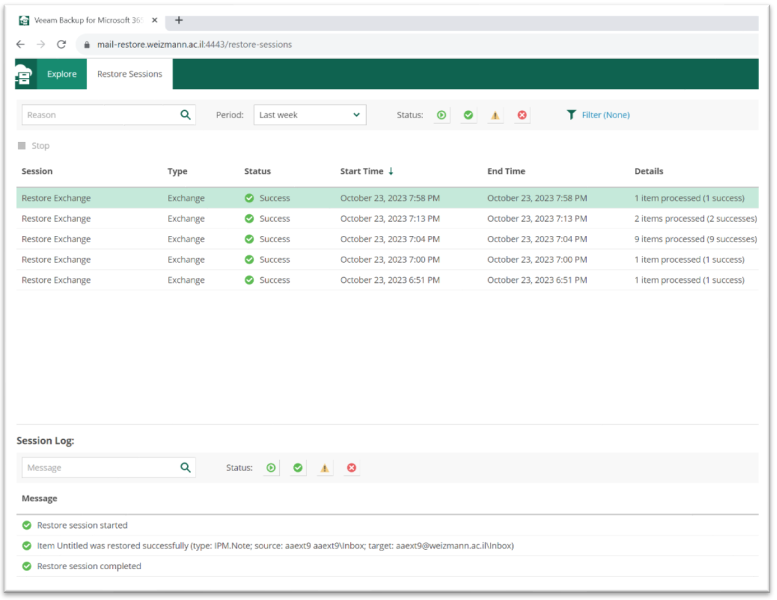Toggle the error status filter in Session Log
Screen dimensions: 777x600
(x=351, y=467)
